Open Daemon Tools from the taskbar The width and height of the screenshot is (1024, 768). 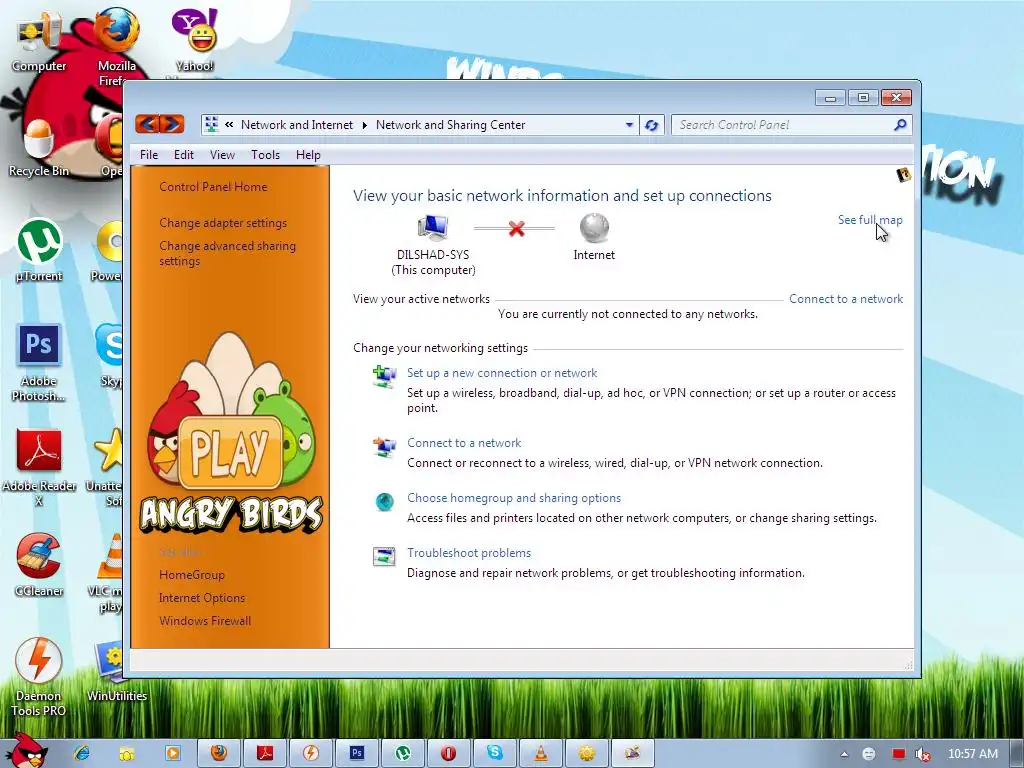coord(311,753)
